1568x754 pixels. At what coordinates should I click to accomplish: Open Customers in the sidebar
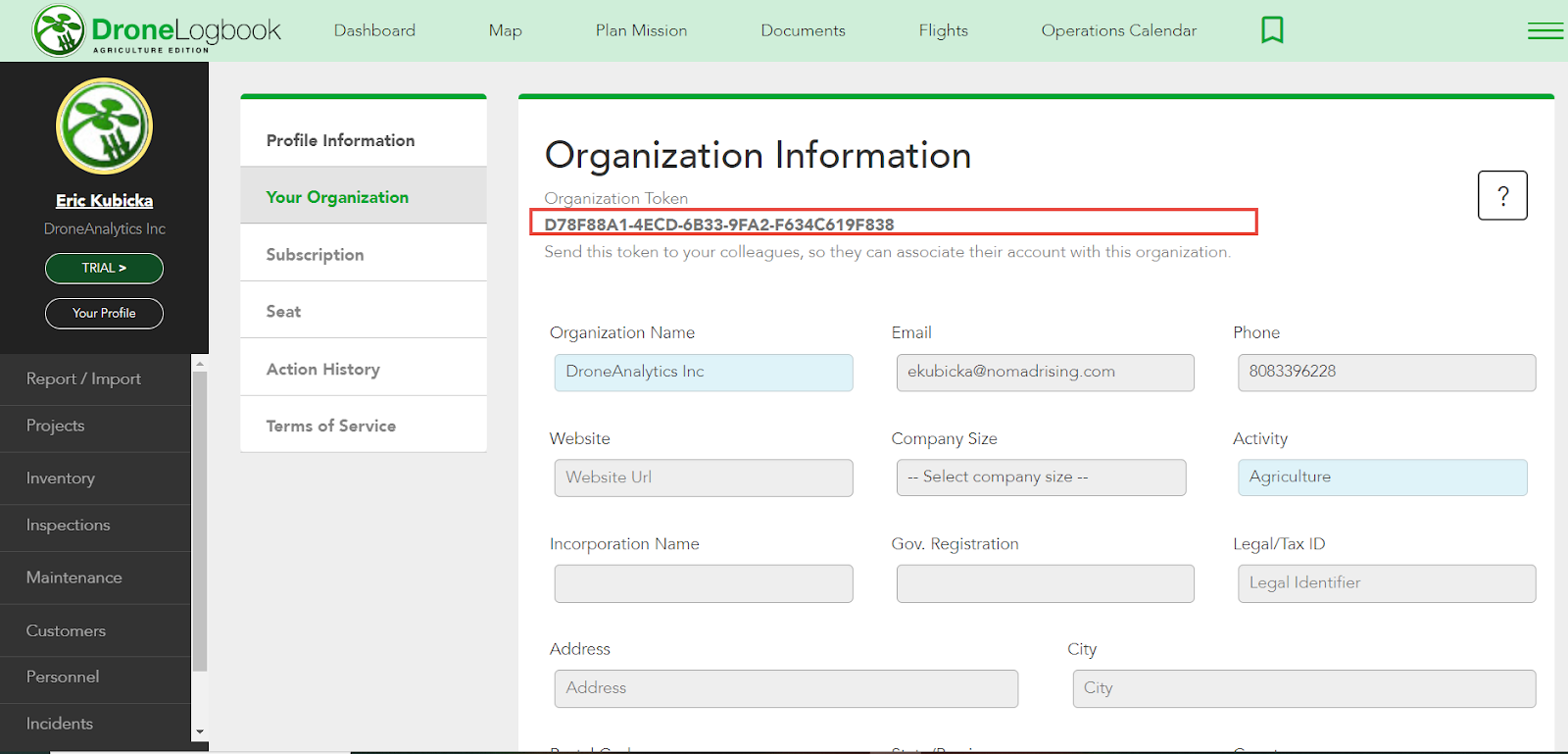95,630
